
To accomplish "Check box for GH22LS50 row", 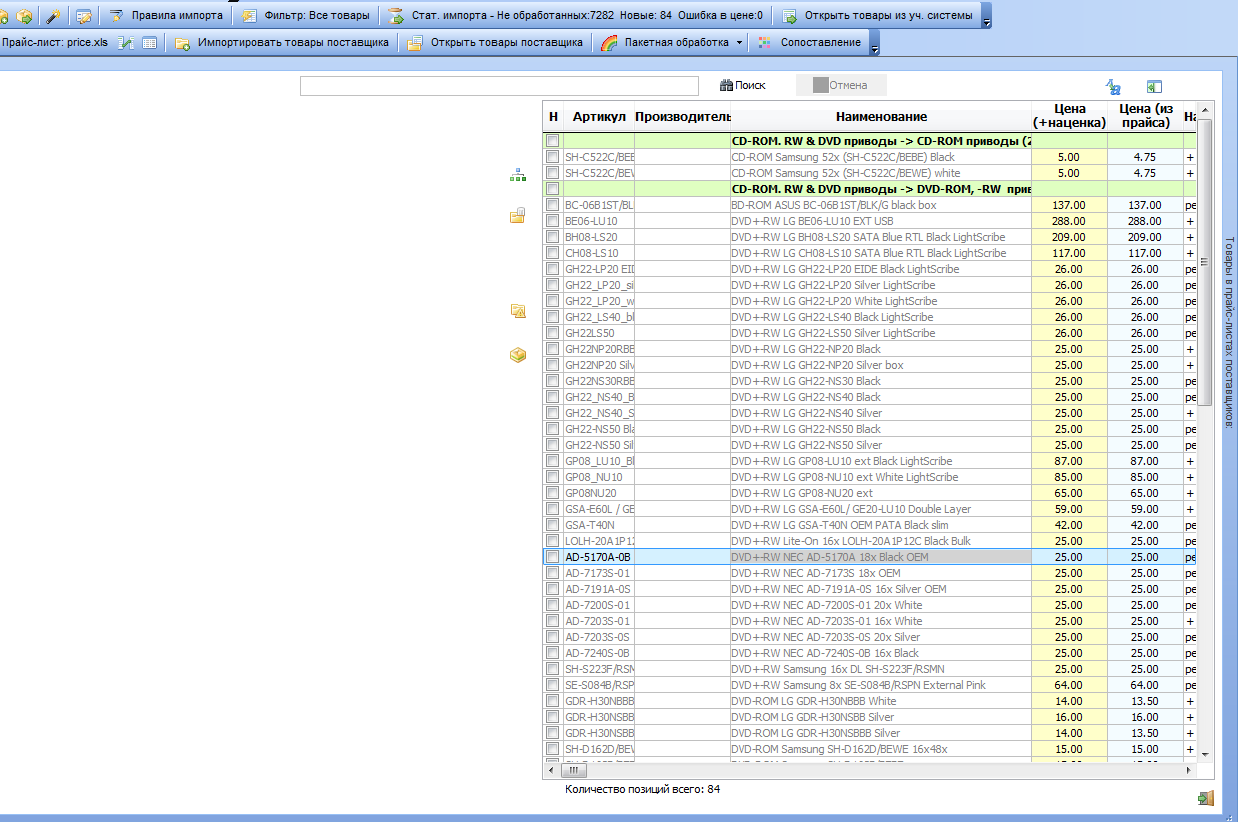I will (553, 333).
